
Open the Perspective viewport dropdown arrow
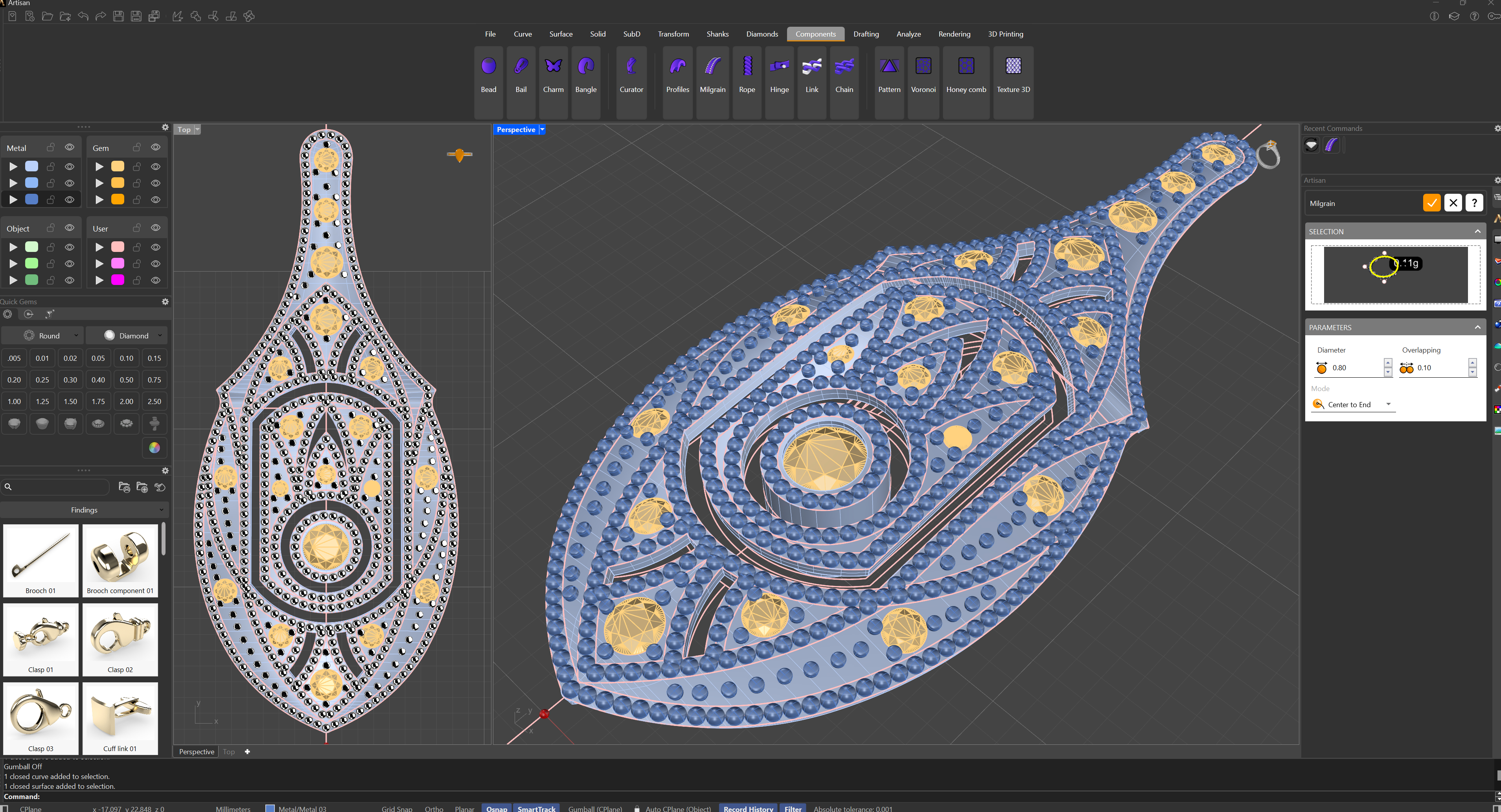542,130
